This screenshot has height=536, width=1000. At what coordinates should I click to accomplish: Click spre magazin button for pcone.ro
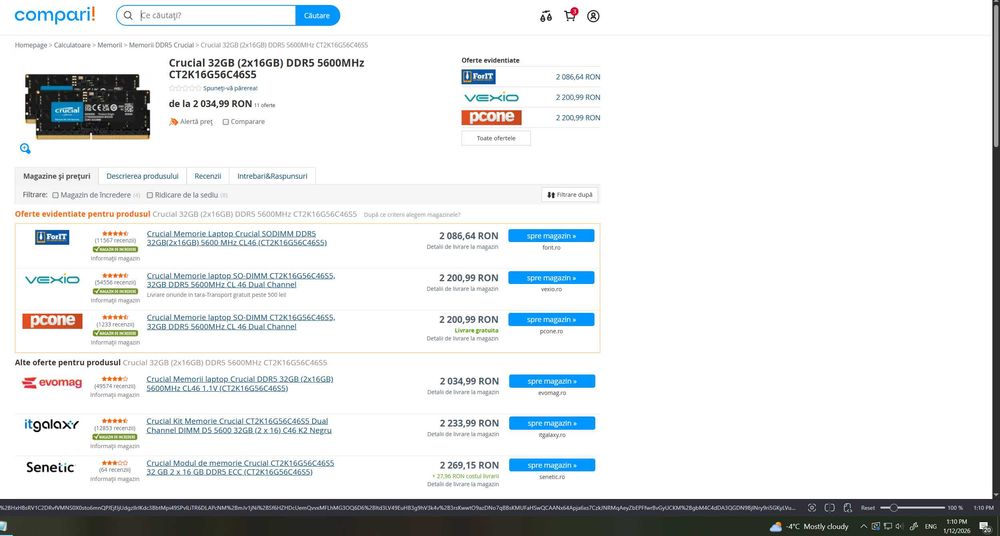click(551, 319)
